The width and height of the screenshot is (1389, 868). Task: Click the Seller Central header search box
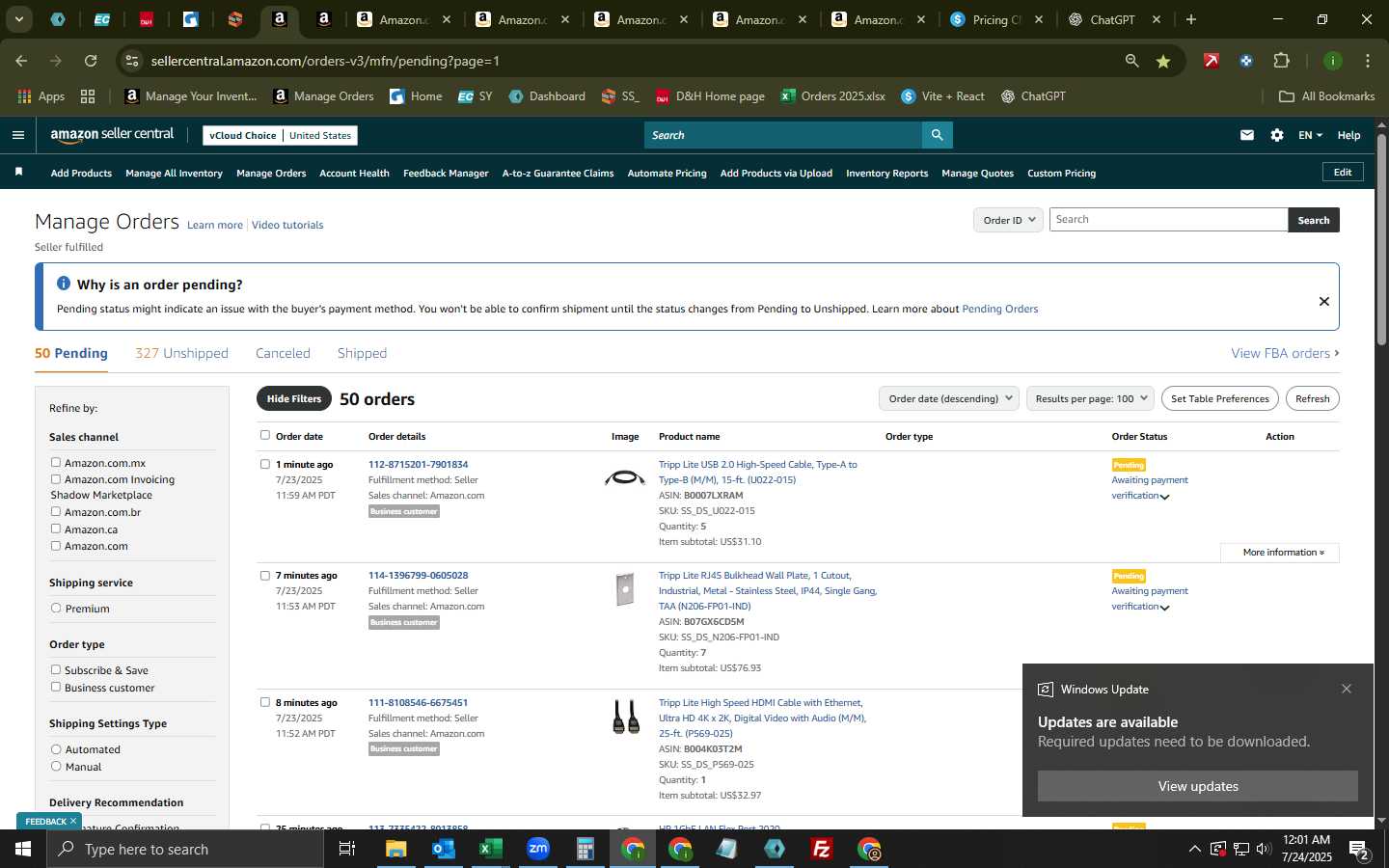782,135
